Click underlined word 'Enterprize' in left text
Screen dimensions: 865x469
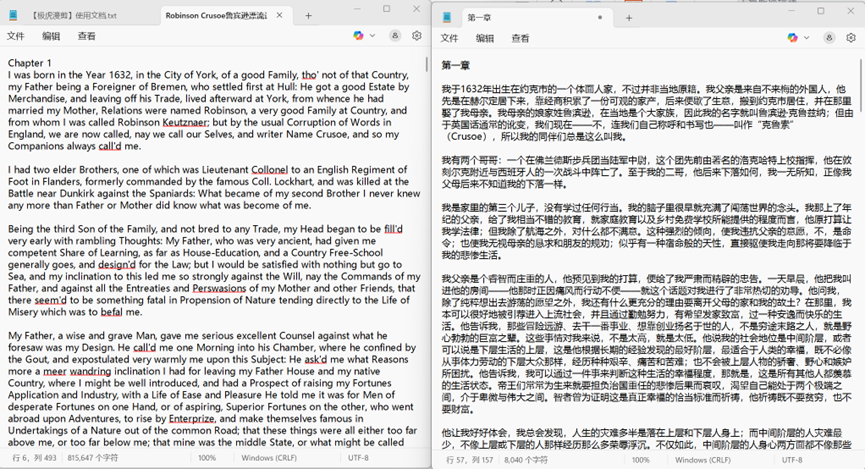[191, 418]
